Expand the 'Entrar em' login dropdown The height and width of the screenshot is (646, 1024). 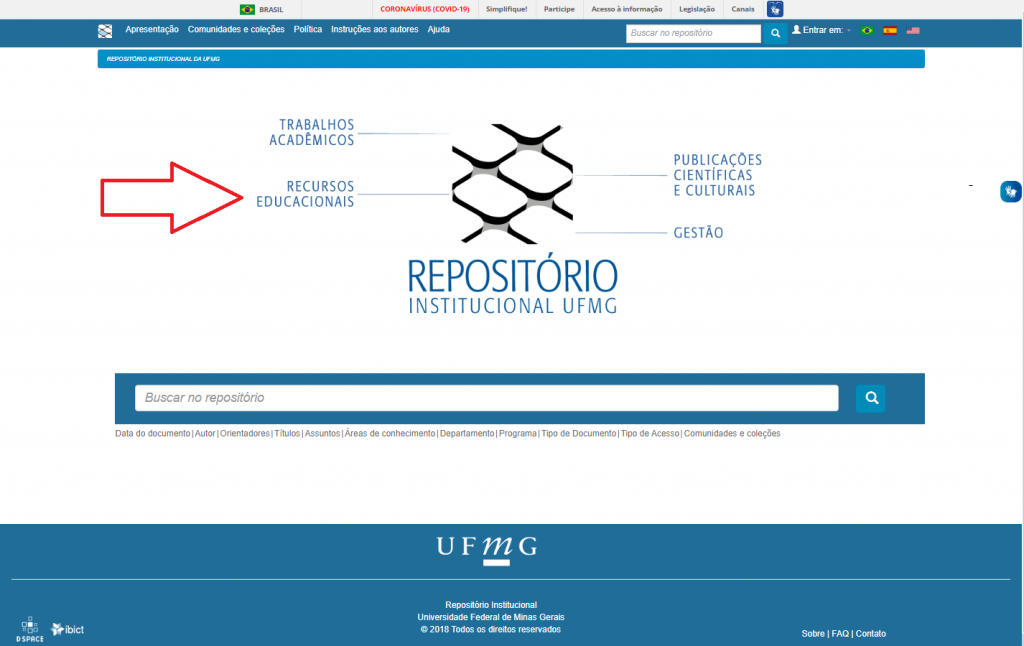pos(820,31)
